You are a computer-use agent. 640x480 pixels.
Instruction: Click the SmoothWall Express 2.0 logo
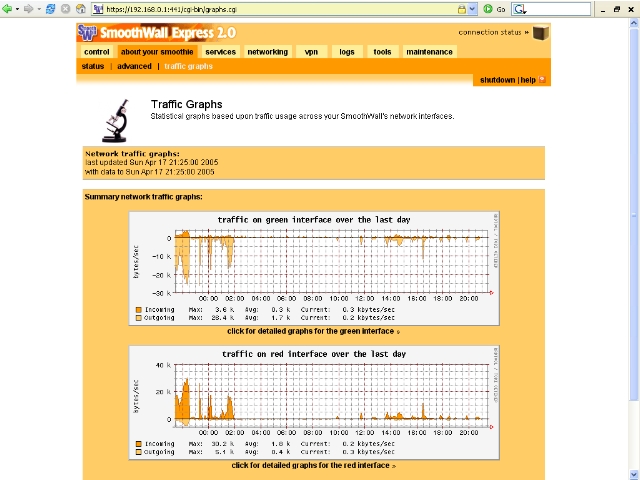(157, 32)
